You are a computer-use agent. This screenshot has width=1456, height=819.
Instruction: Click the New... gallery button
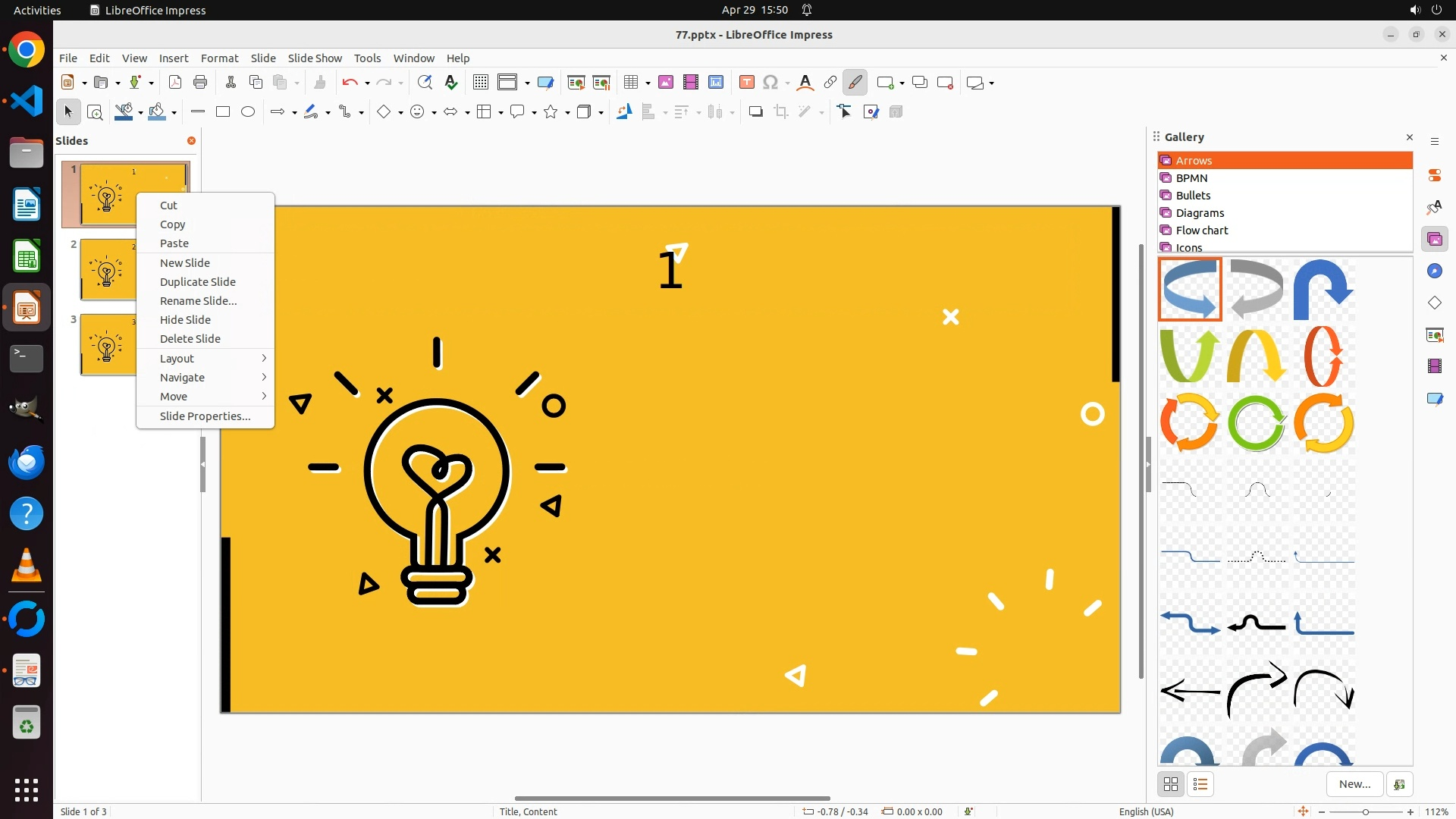(x=1354, y=784)
